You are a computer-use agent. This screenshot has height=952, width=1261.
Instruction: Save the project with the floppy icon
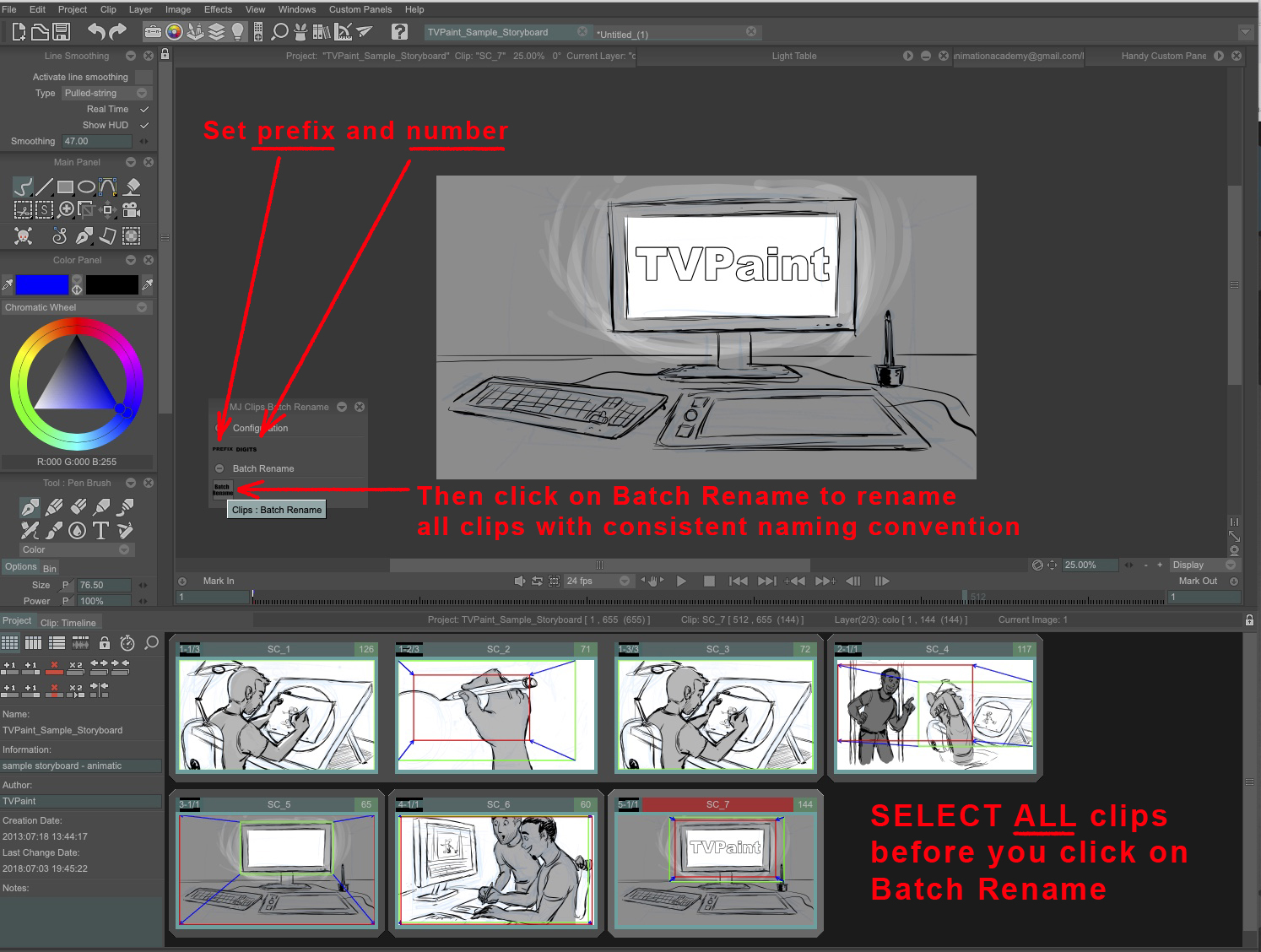tap(61, 32)
